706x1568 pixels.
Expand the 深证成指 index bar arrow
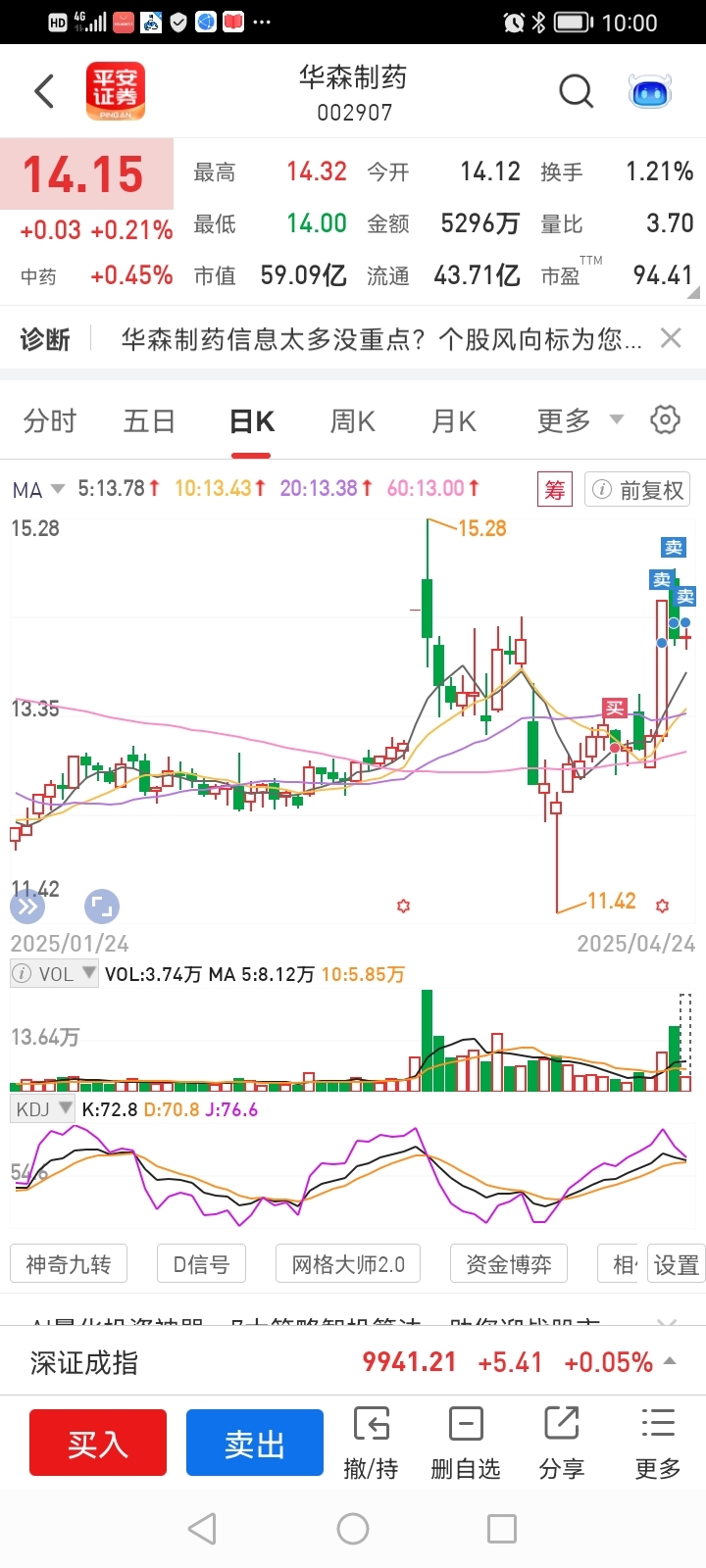(671, 1361)
